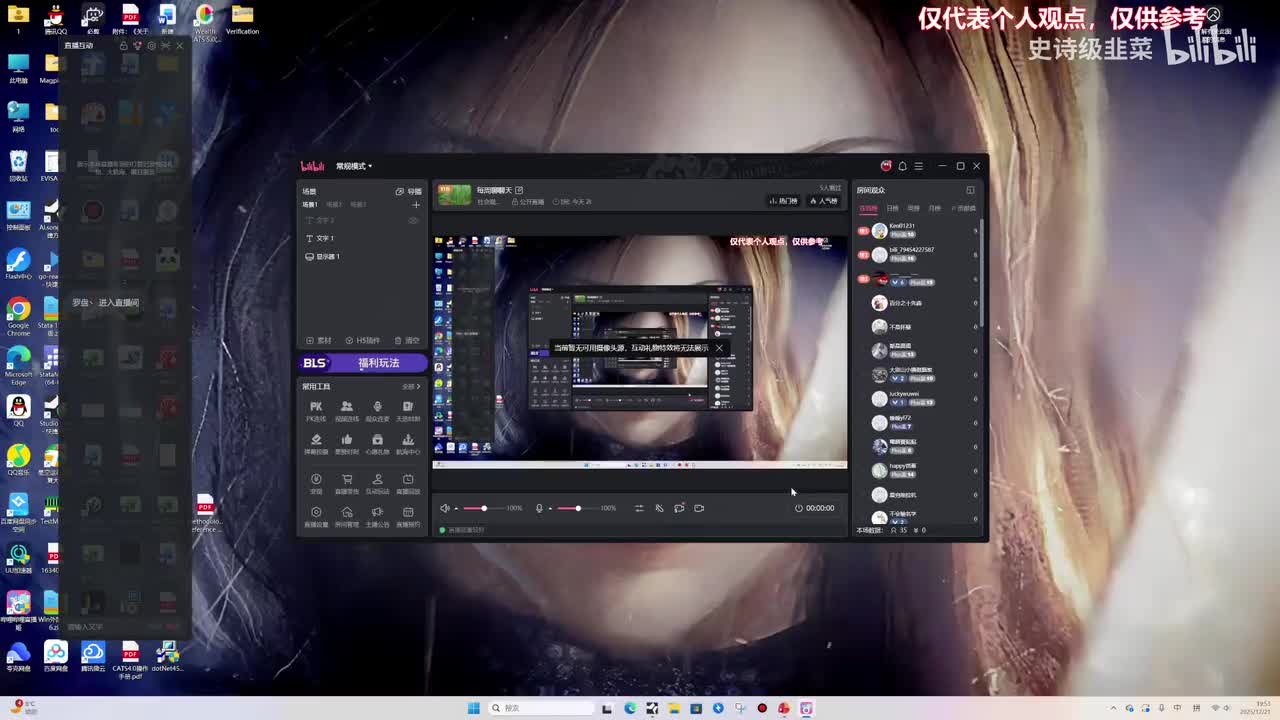Click the 热门榜 button

[783, 201]
